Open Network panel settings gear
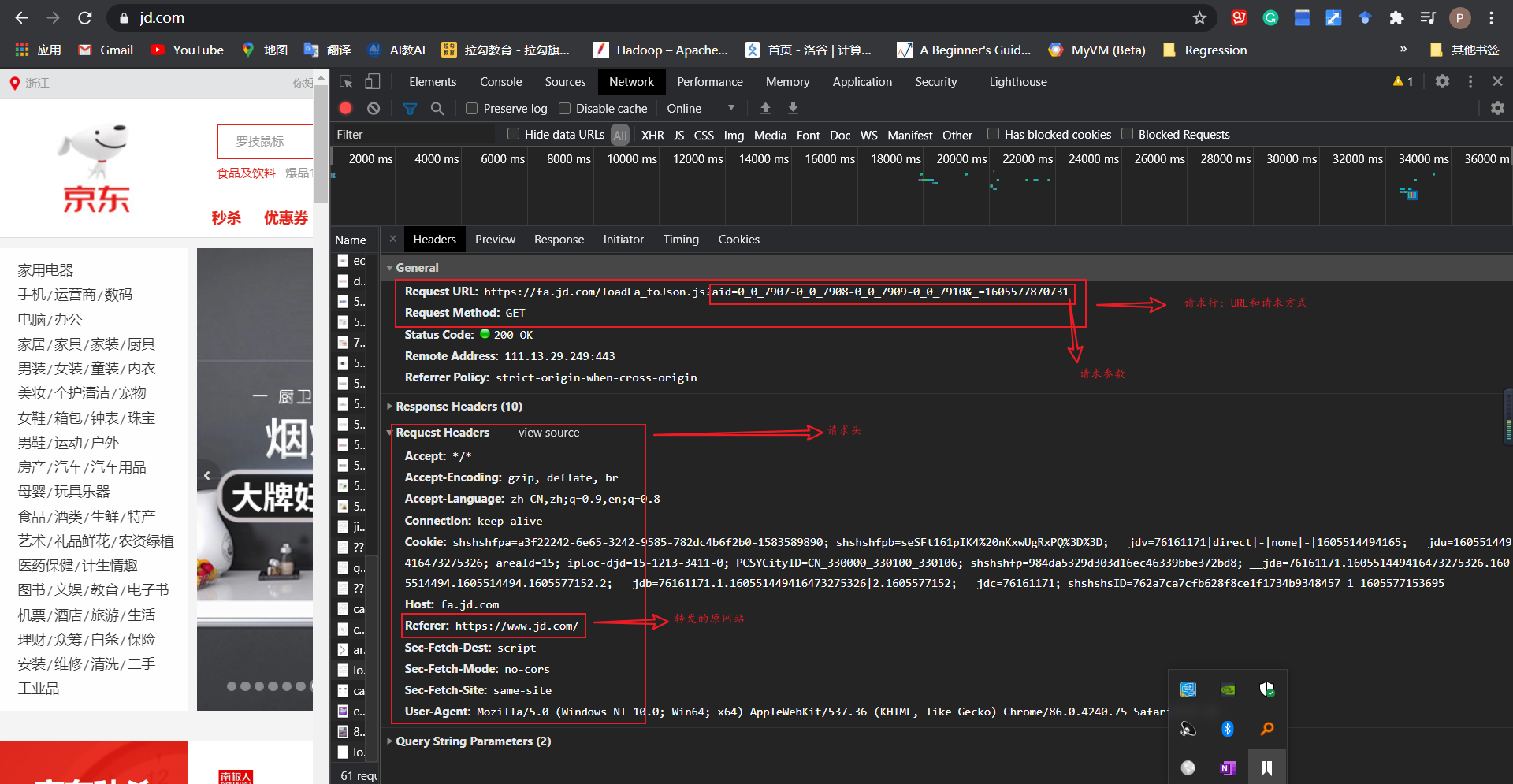The width and height of the screenshot is (1513, 784). click(x=1497, y=108)
